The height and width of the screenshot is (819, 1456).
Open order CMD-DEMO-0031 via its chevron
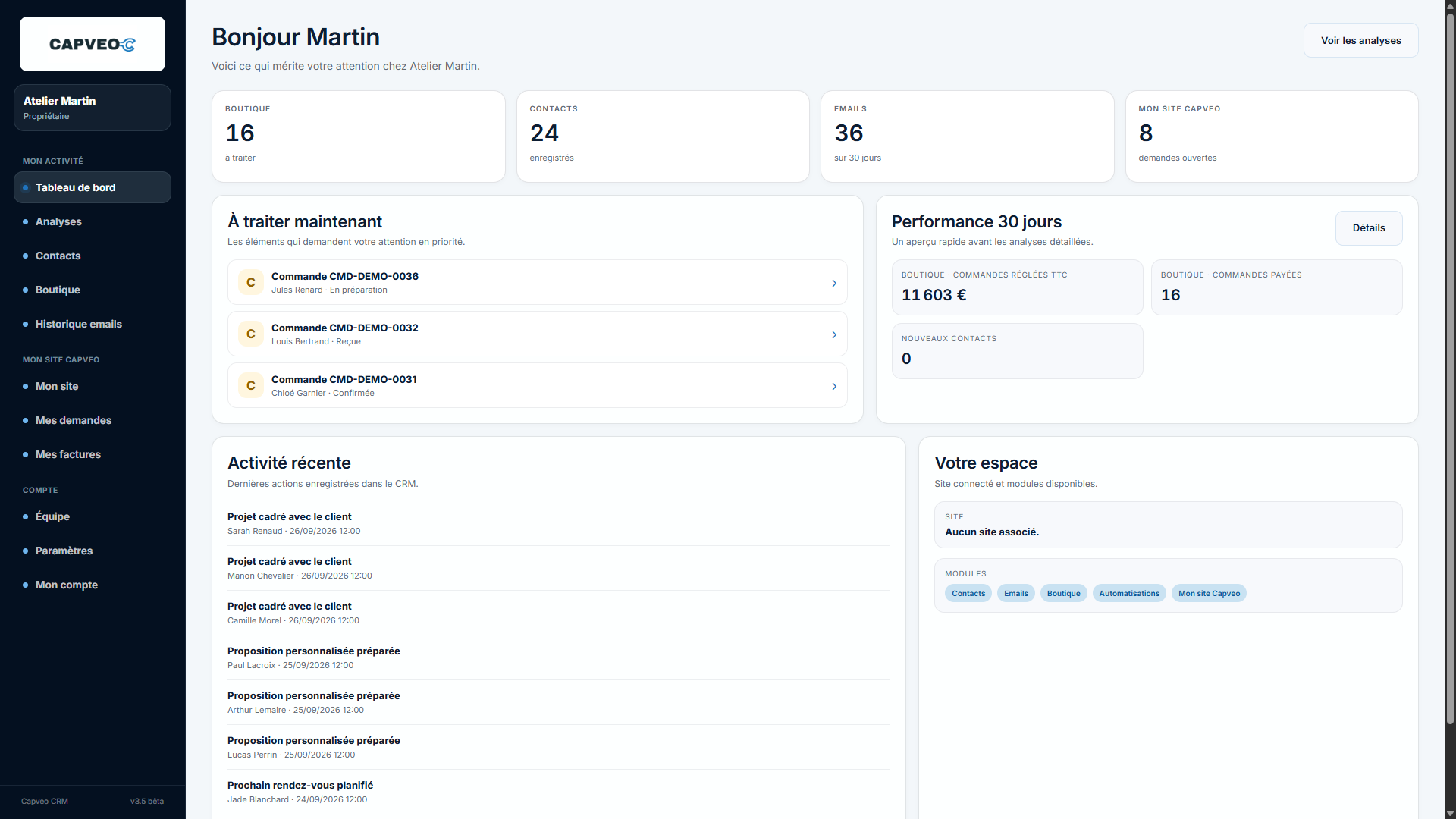click(834, 386)
